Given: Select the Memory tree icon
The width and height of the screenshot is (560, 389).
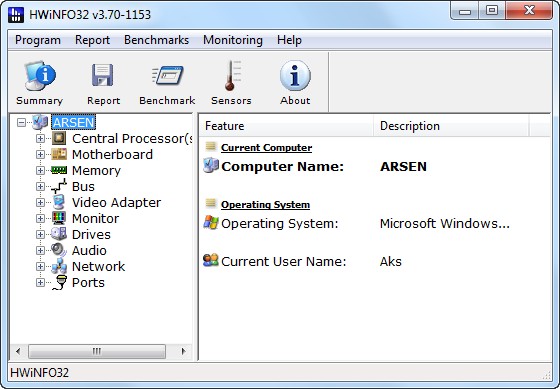Looking at the screenshot, I should coord(59,170).
